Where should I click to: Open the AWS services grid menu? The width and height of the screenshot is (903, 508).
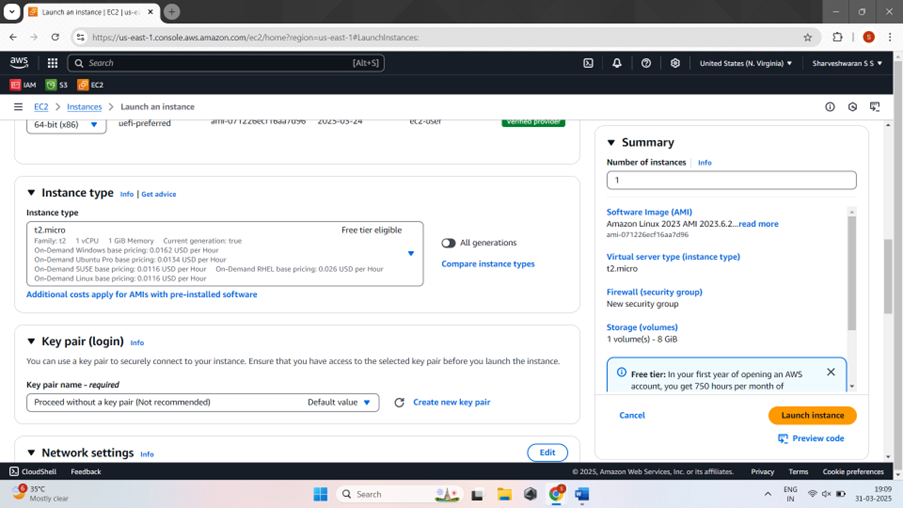(52, 63)
